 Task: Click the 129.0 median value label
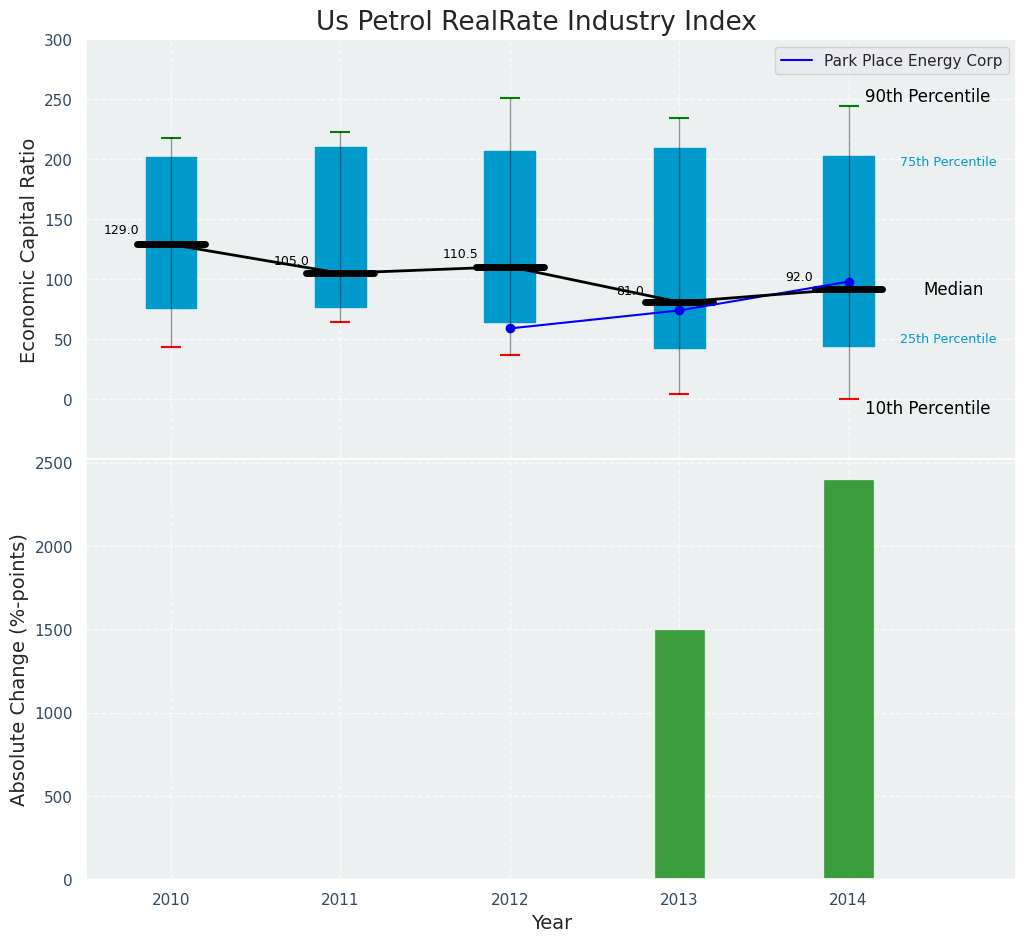pyautogui.click(x=121, y=230)
